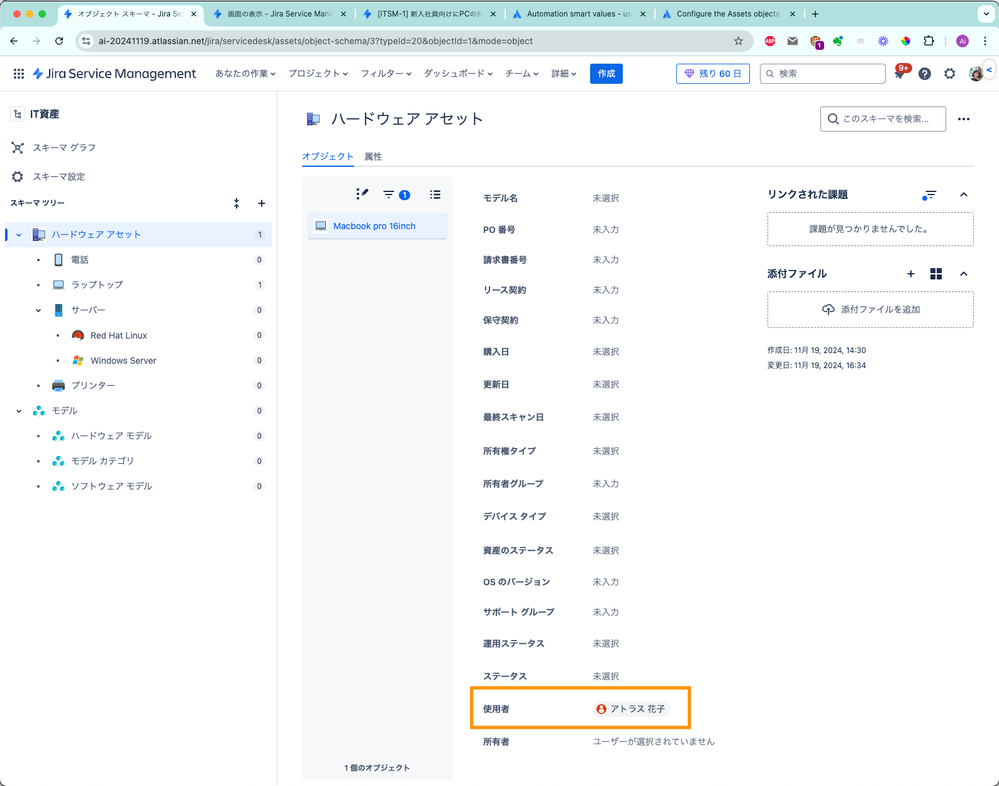Image resolution: width=999 pixels, height=786 pixels.
Task: Open the Atlassian app switcher grid icon
Action: [x=18, y=73]
